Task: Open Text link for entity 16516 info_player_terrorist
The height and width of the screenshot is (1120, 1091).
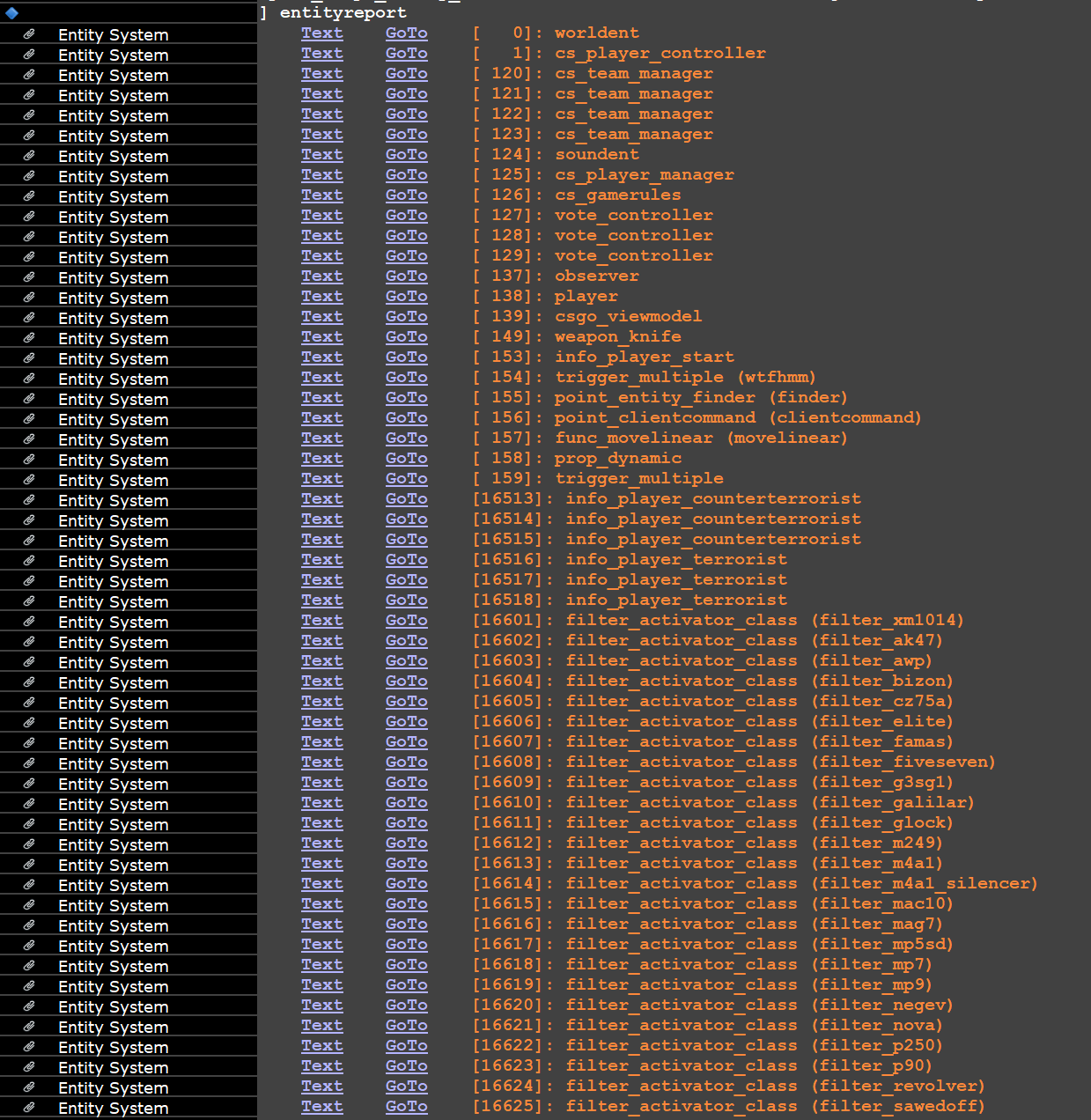Action: [x=321, y=560]
